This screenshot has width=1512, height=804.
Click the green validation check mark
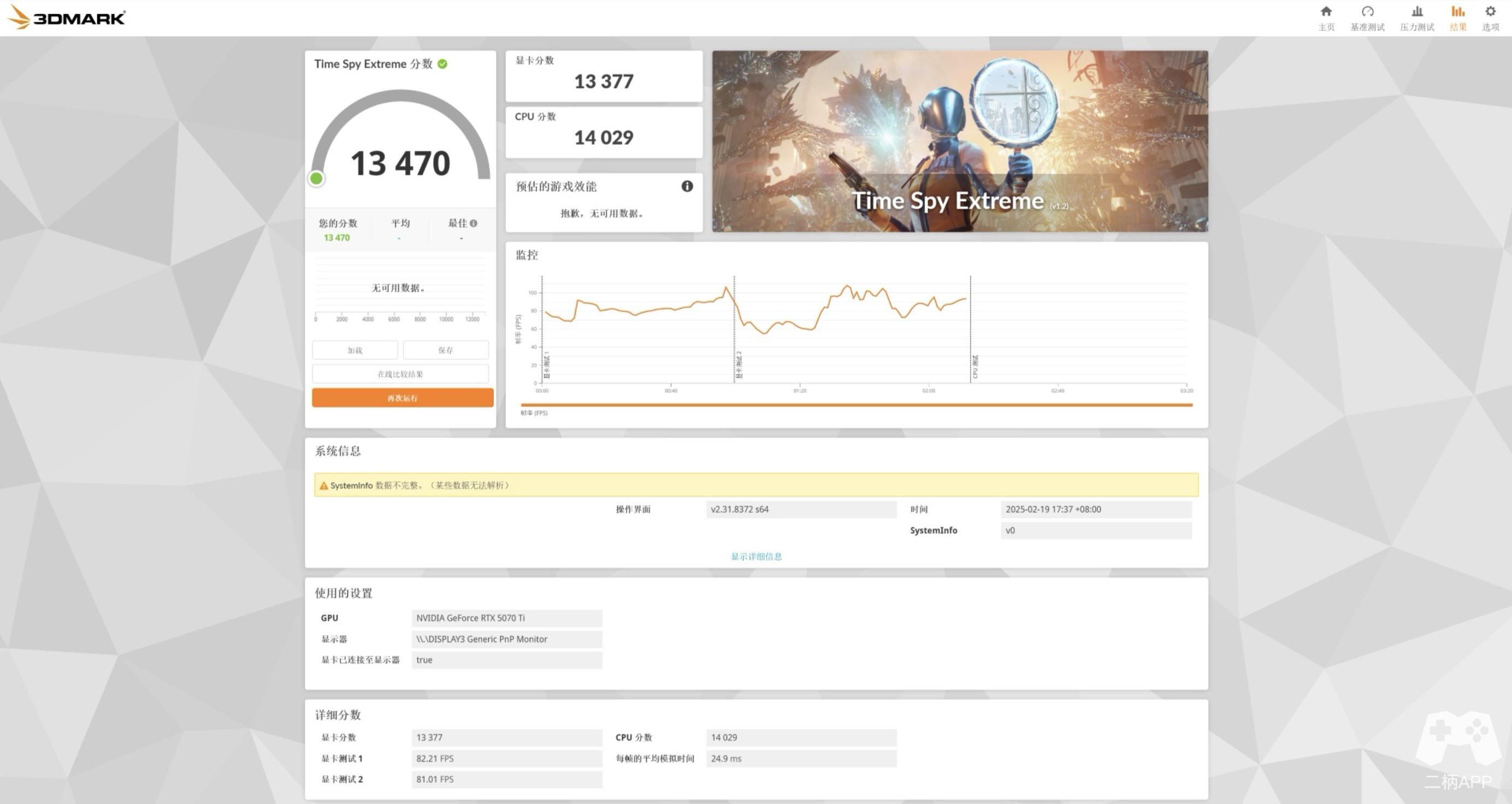tap(442, 64)
